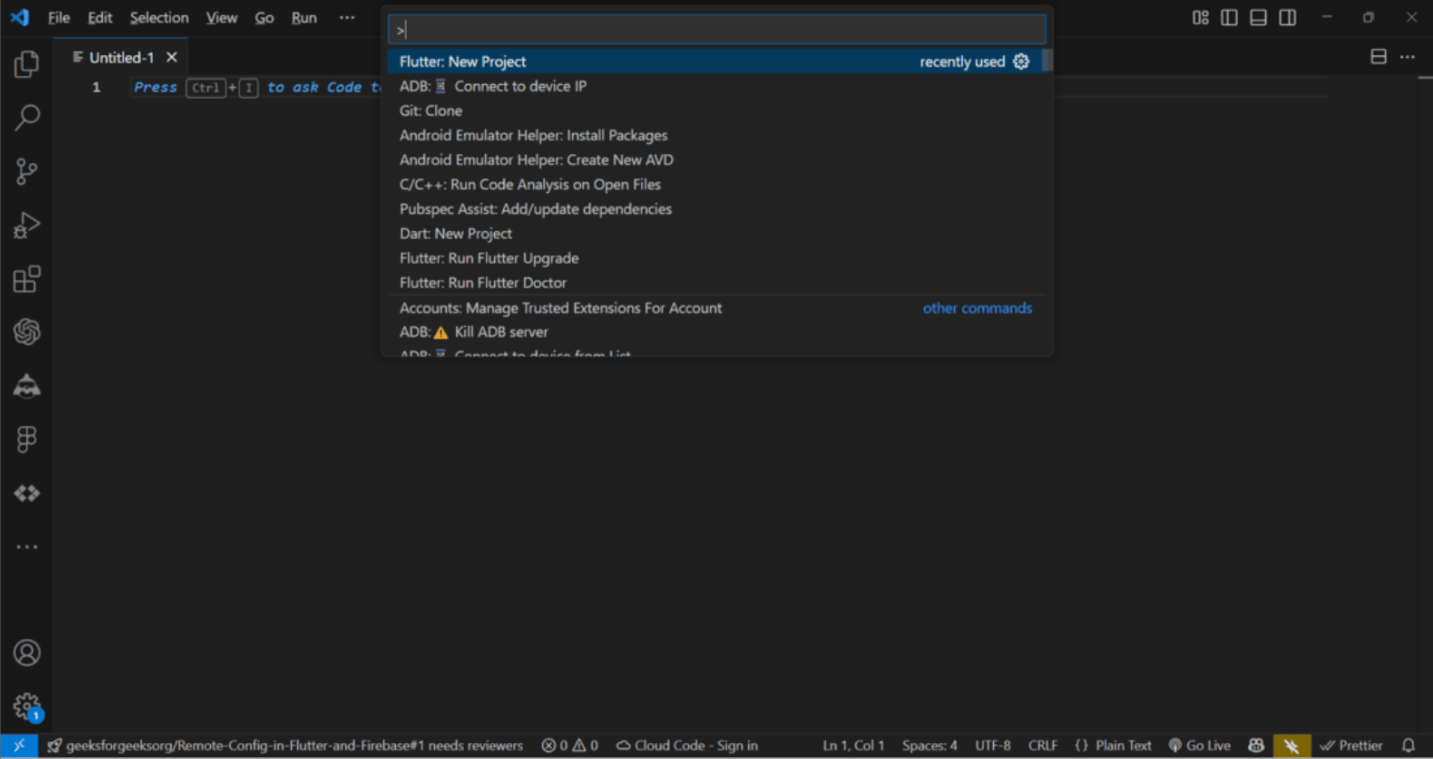
Task: Open the Run menu
Action: 304,18
